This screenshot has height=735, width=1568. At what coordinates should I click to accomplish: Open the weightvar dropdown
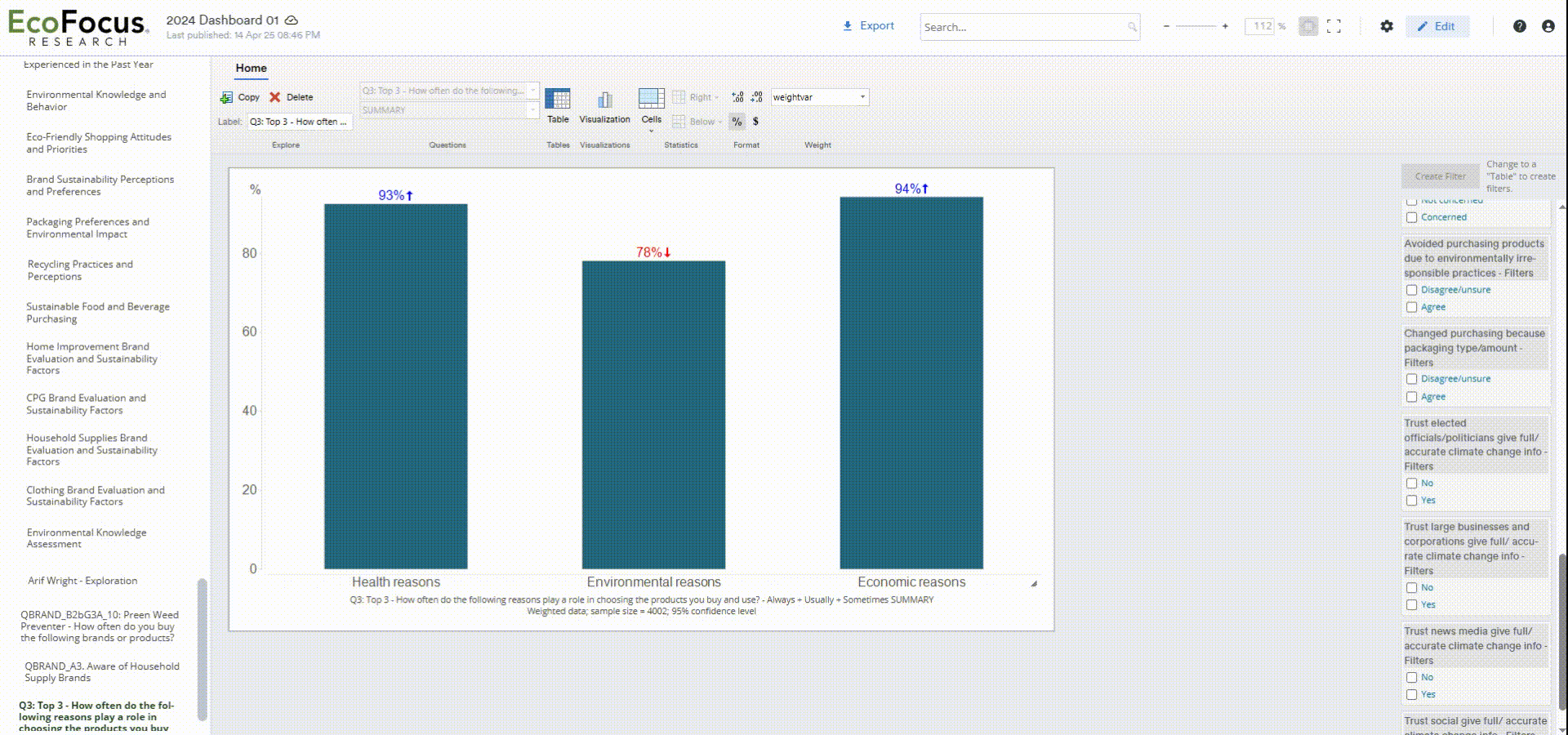819,96
